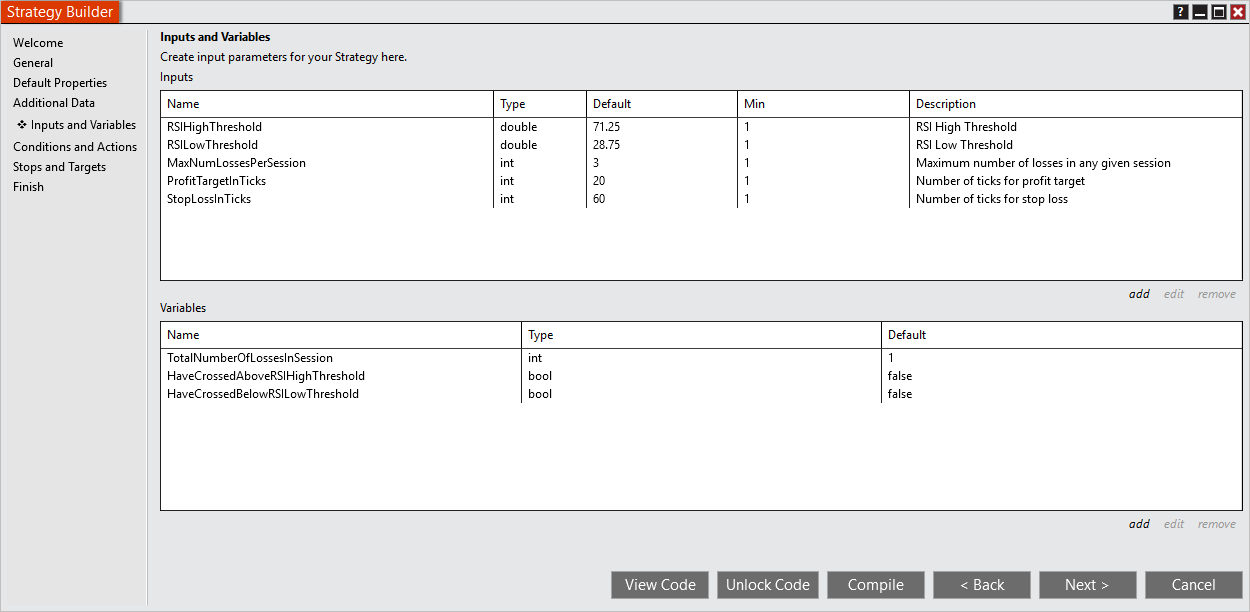Select General in the left sidebar
The image size is (1250, 612).
click(x=33, y=62)
